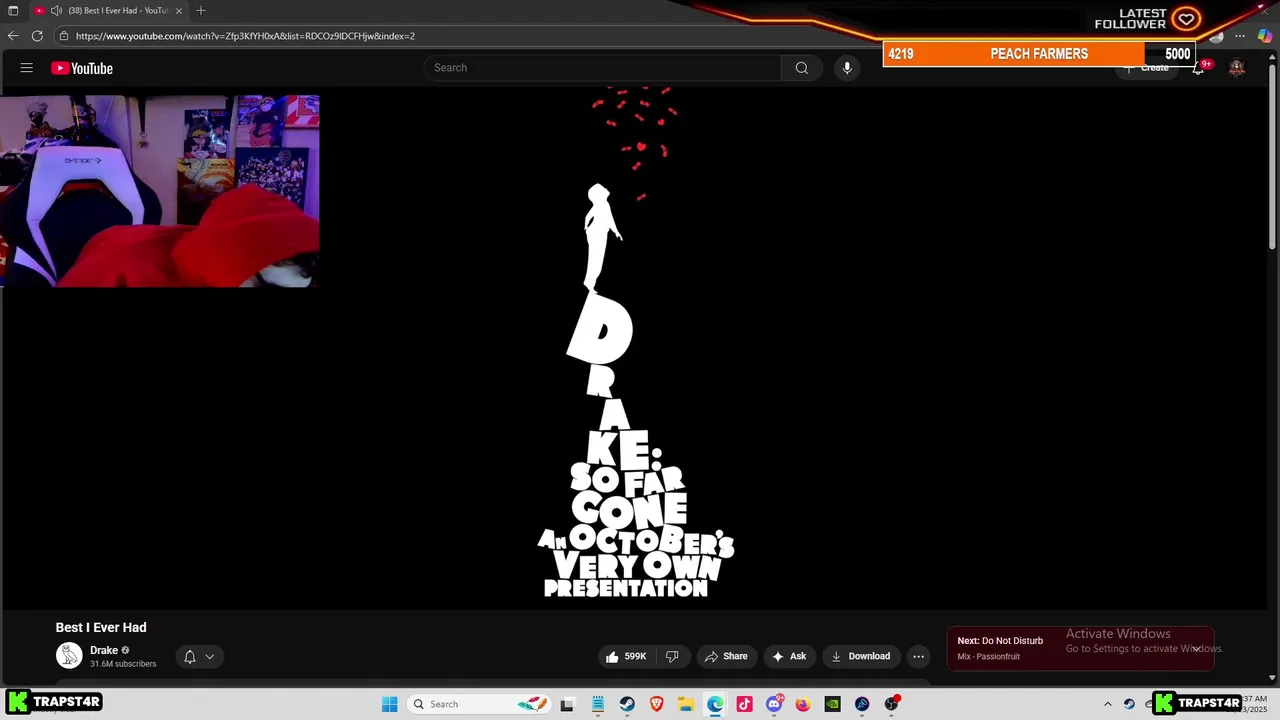Open Discord from the taskbar
1280x720 pixels.
[774, 704]
